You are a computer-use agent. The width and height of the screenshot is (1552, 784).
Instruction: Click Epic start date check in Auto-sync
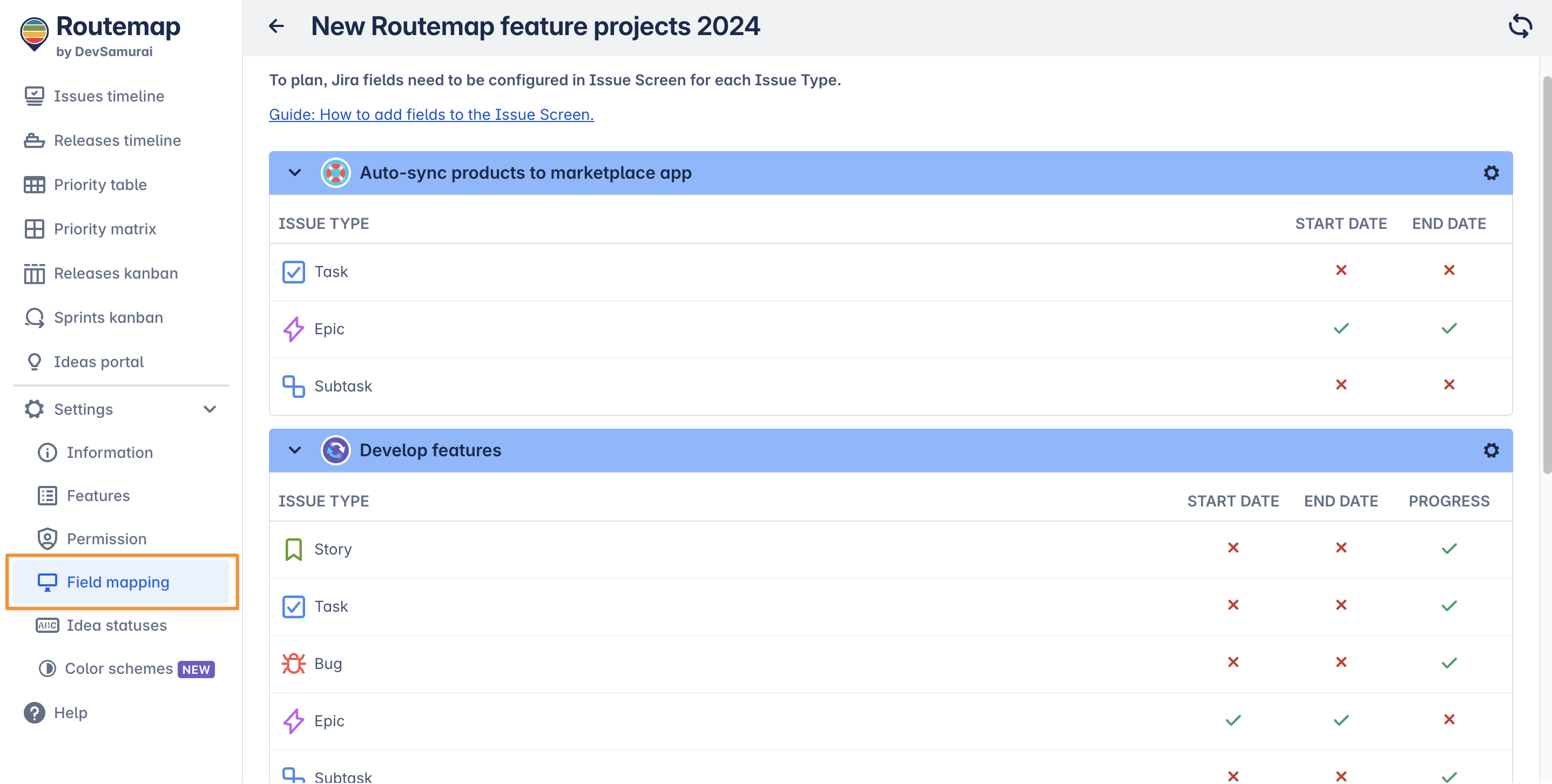coord(1340,328)
